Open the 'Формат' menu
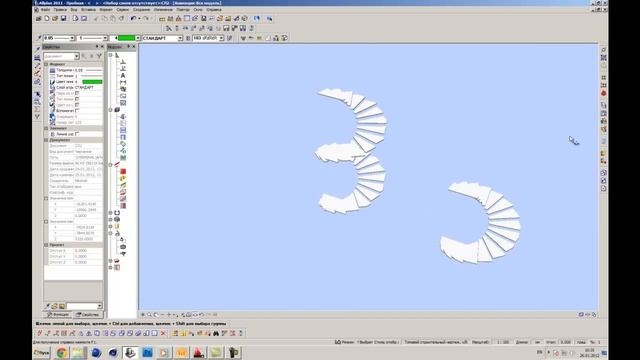The height and width of the screenshot is (360, 640). [x=106, y=9]
